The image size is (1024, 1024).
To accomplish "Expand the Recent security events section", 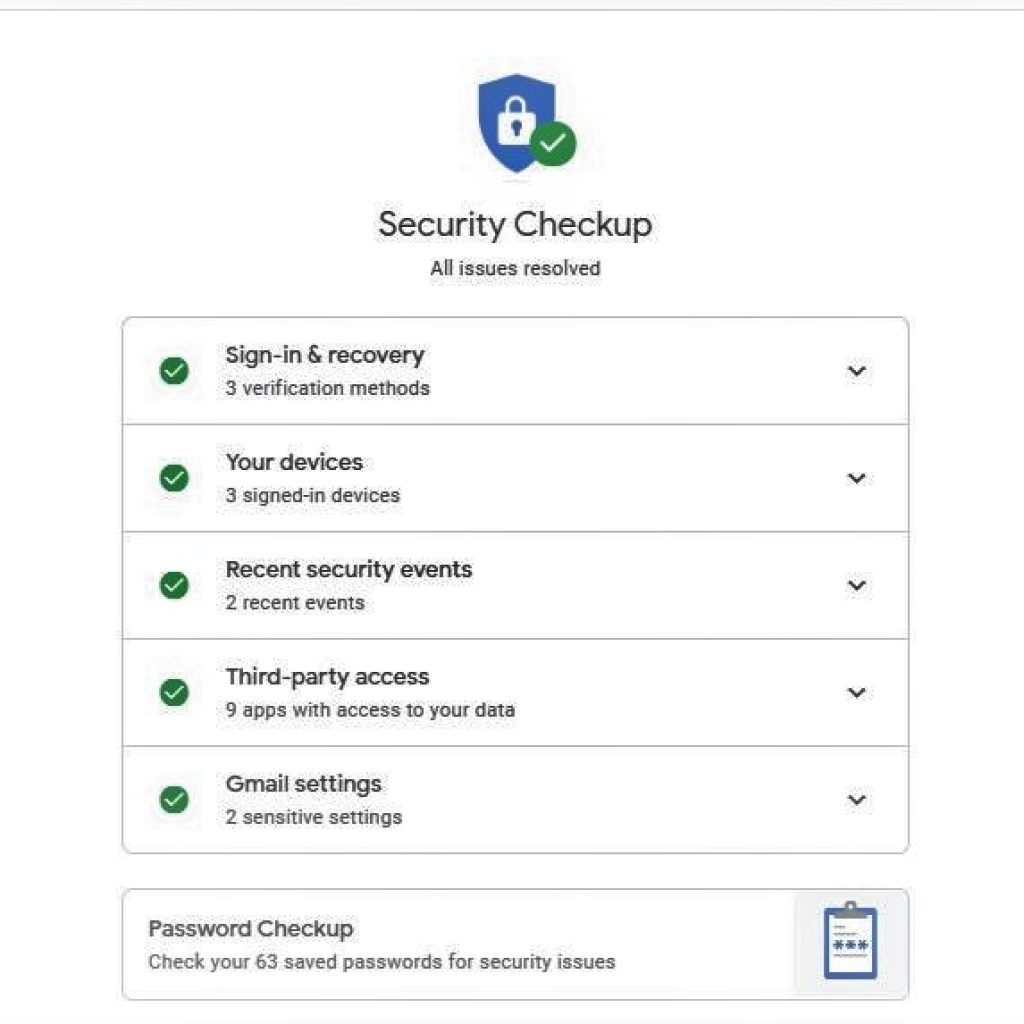I will (x=857, y=585).
